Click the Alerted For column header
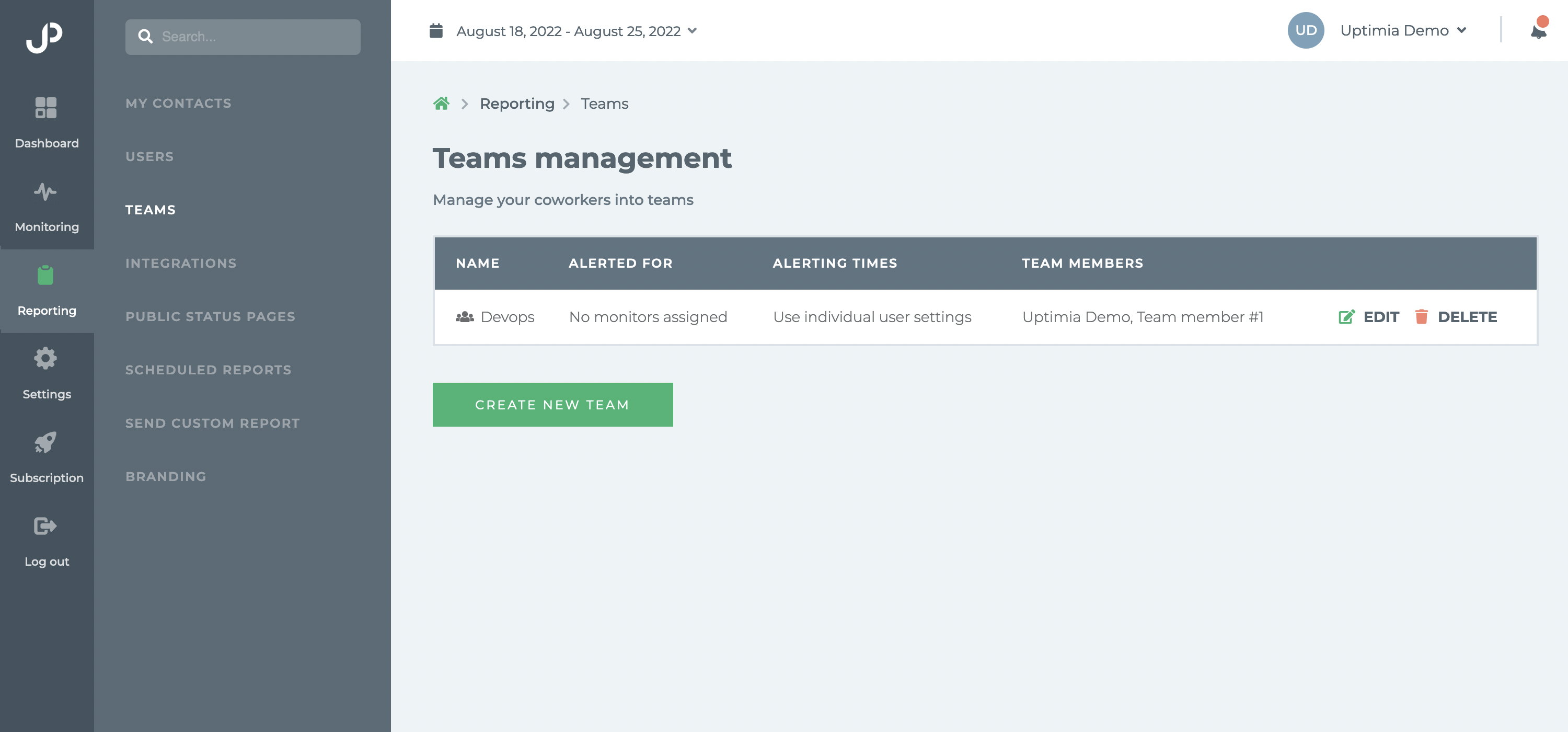 (620, 263)
